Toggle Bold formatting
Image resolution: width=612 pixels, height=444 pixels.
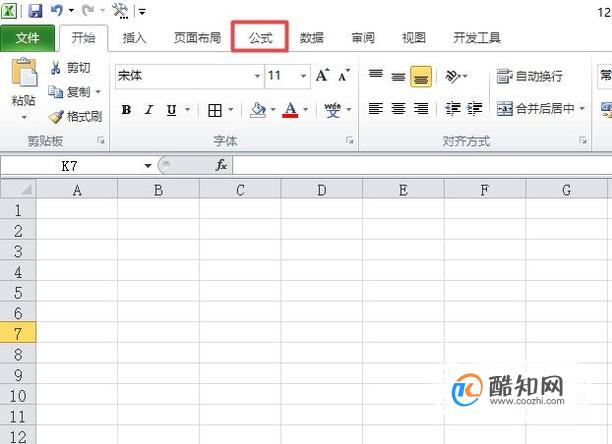tap(126, 110)
